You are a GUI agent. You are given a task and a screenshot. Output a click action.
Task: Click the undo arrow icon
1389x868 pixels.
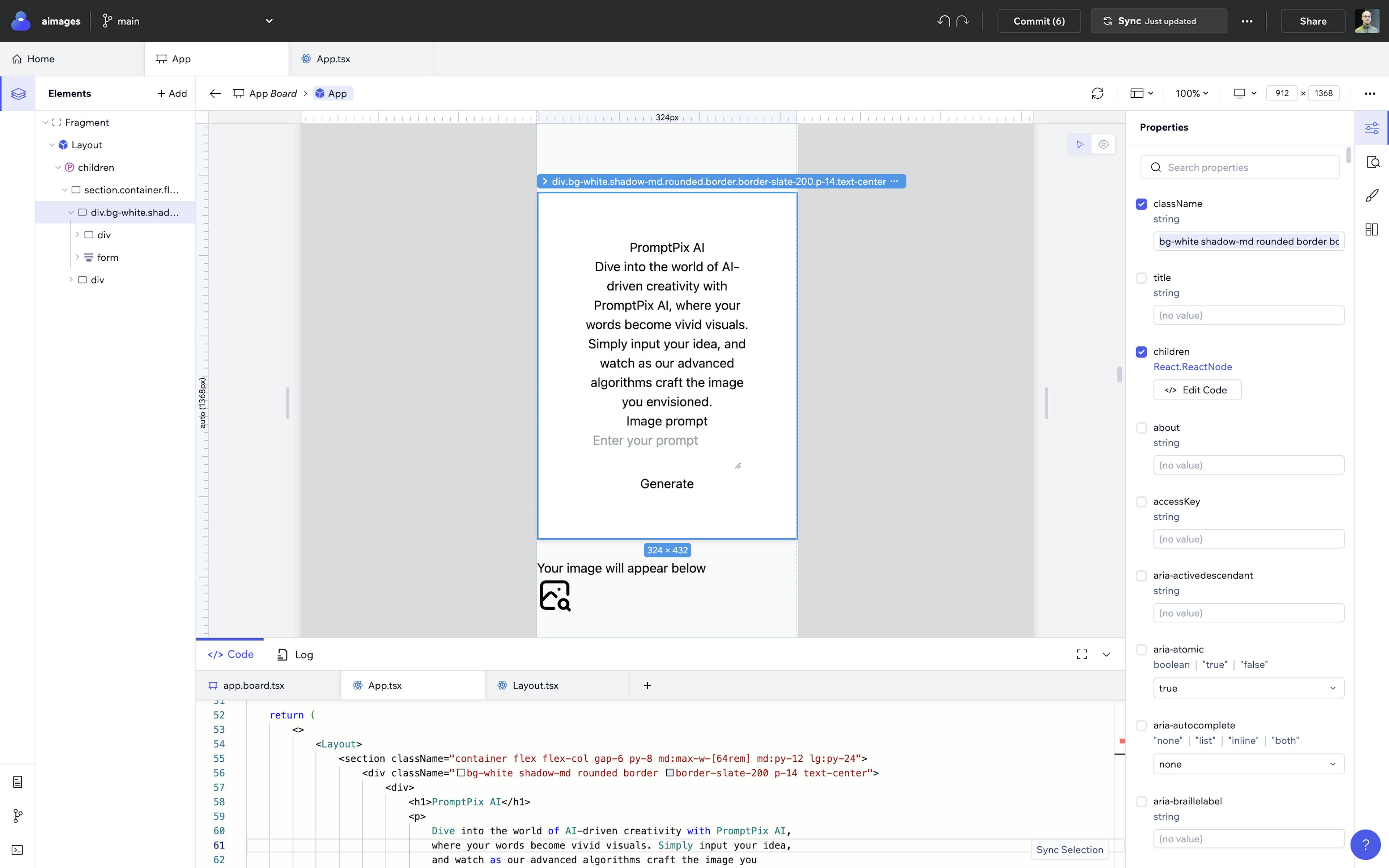(943, 21)
